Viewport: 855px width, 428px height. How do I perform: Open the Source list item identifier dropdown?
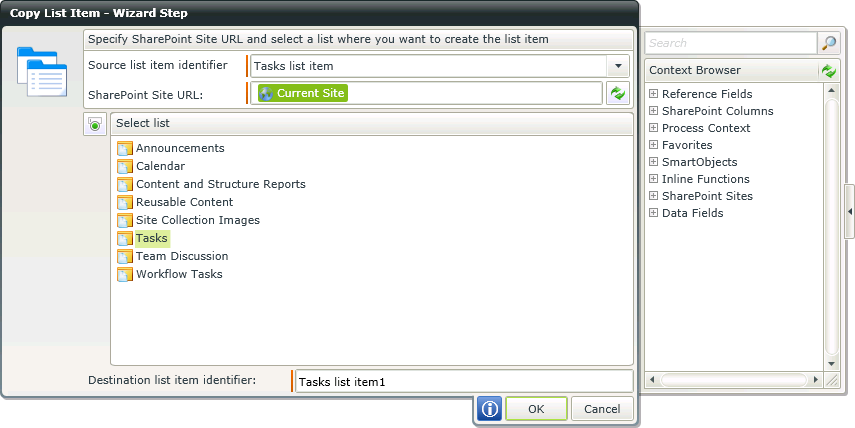(618, 66)
